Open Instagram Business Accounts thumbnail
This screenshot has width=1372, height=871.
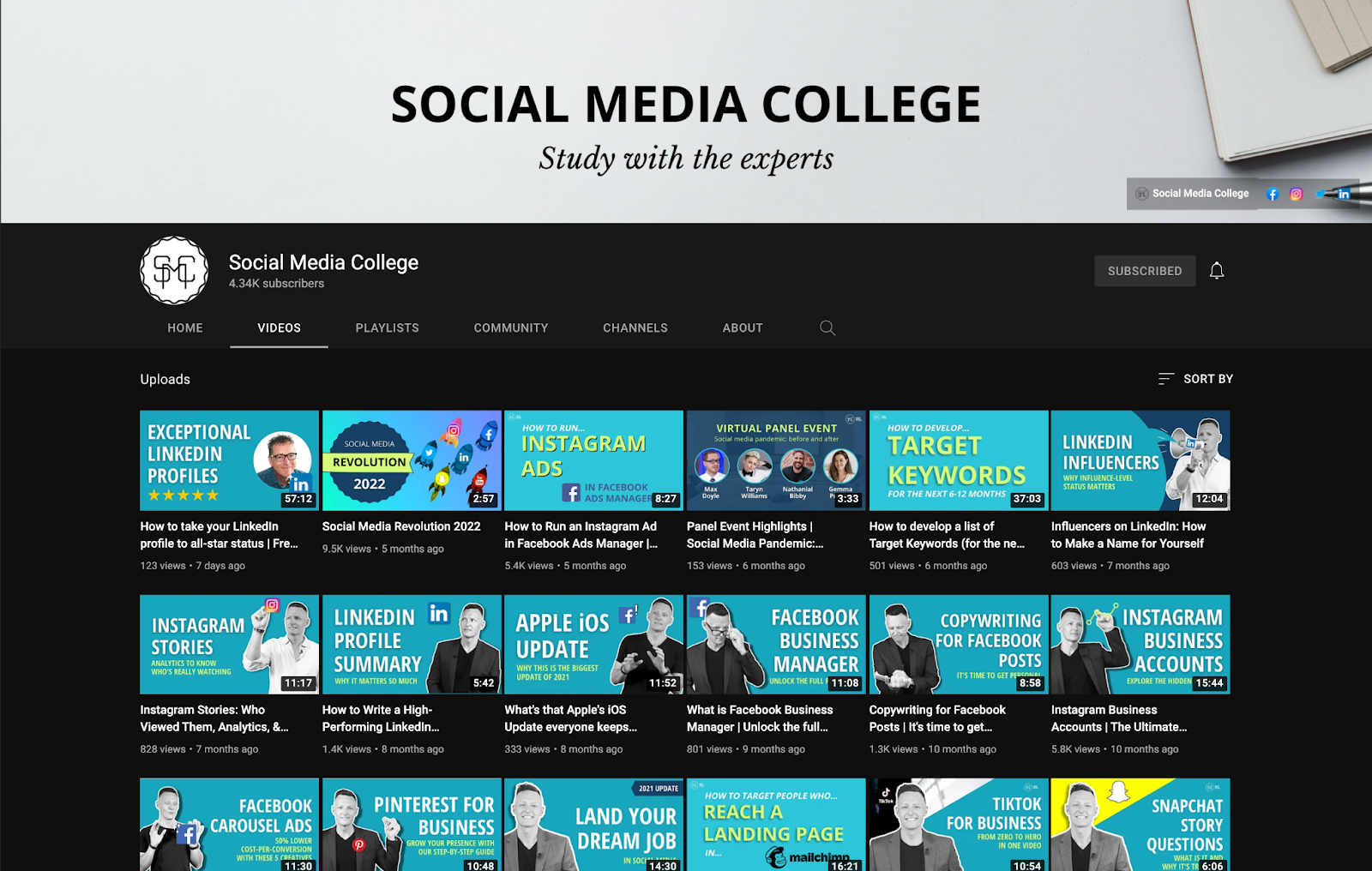pos(1140,645)
